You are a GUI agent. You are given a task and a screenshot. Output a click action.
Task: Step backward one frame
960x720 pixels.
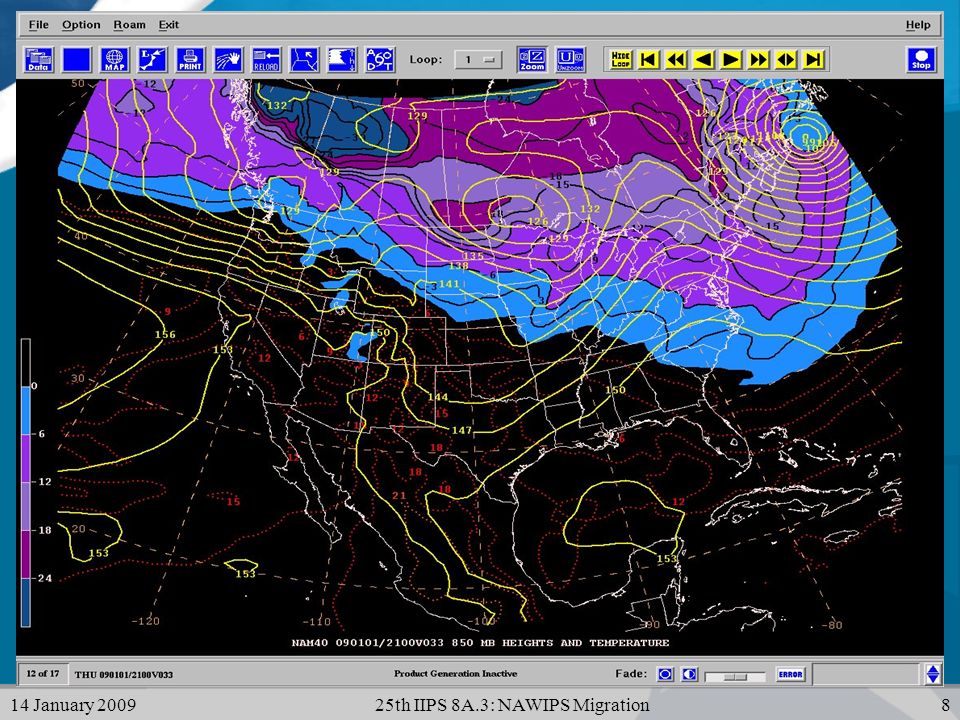703,59
